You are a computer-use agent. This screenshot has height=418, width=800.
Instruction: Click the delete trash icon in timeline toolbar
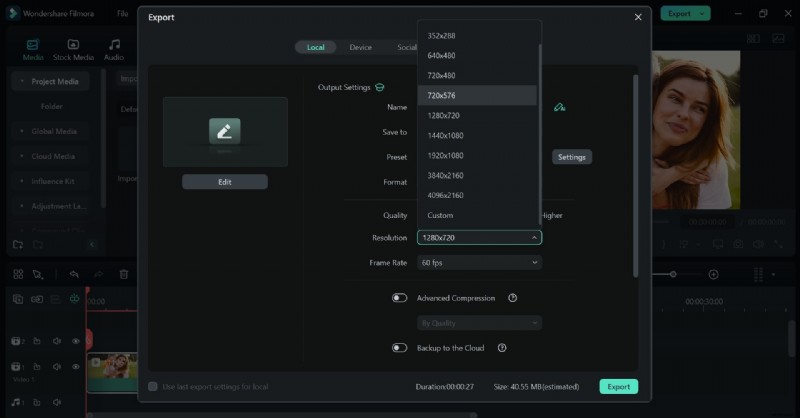[124, 274]
